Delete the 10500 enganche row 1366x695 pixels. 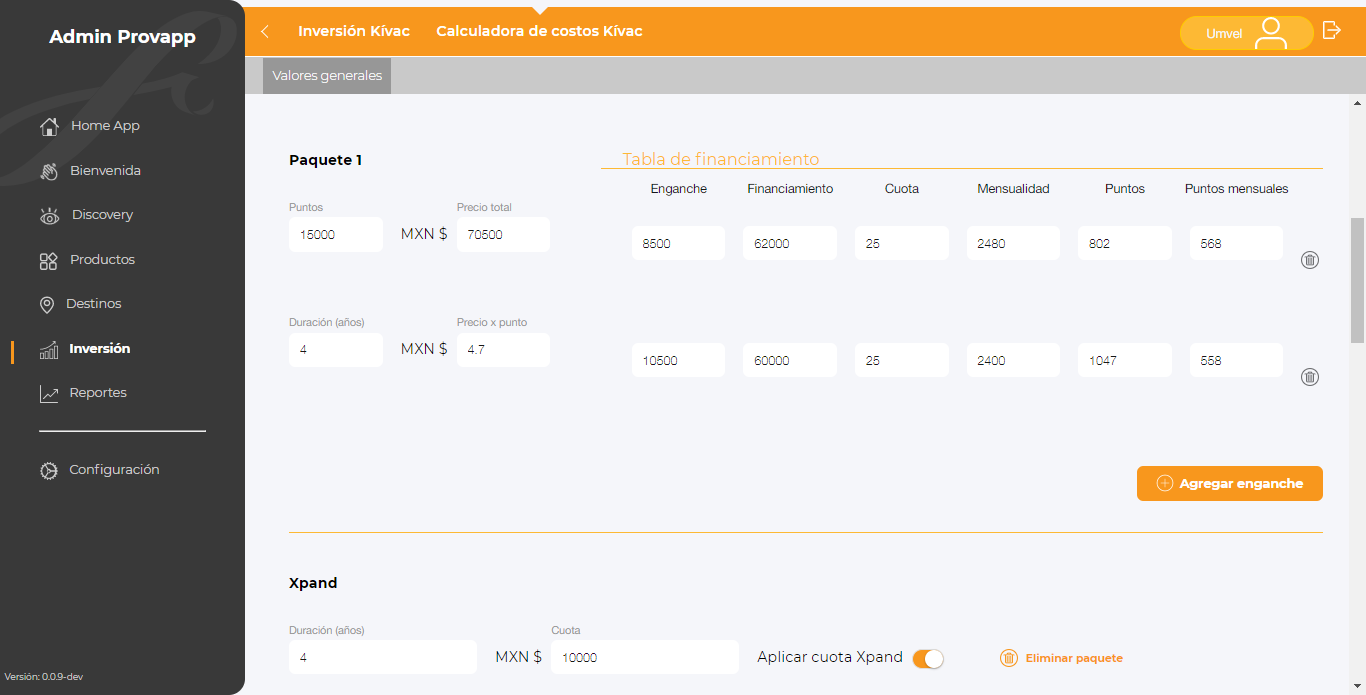click(x=1310, y=377)
